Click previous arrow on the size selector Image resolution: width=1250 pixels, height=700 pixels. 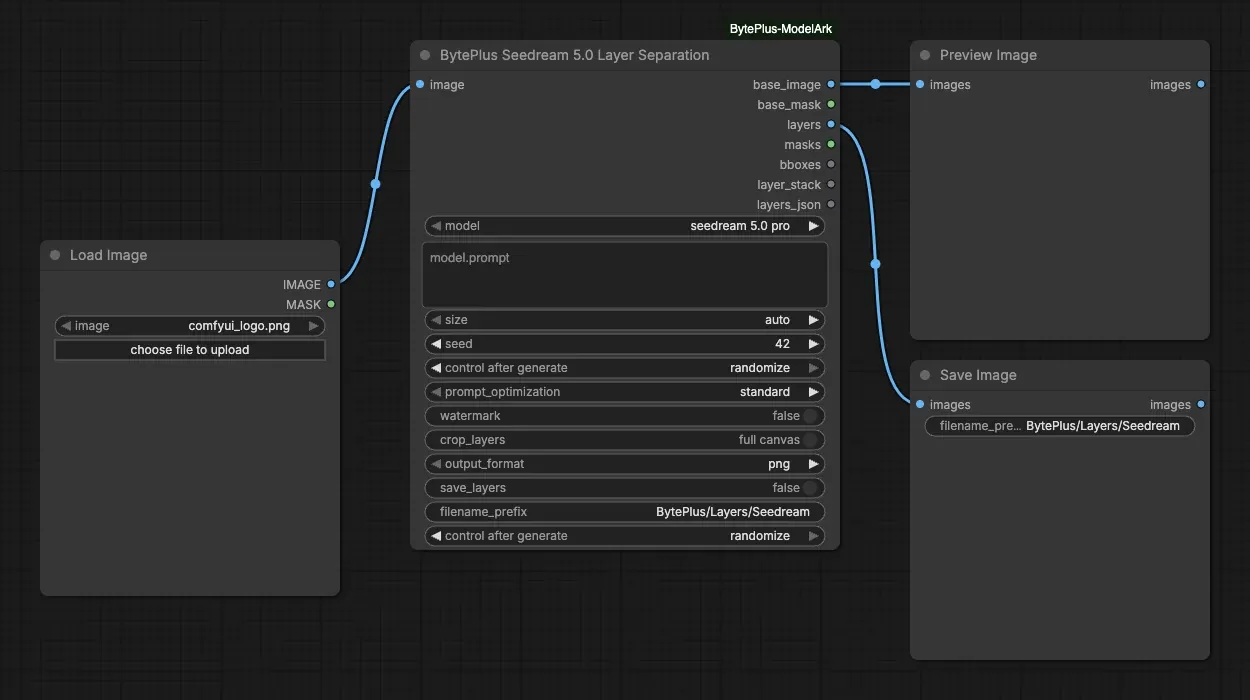pyautogui.click(x=436, y=320)
